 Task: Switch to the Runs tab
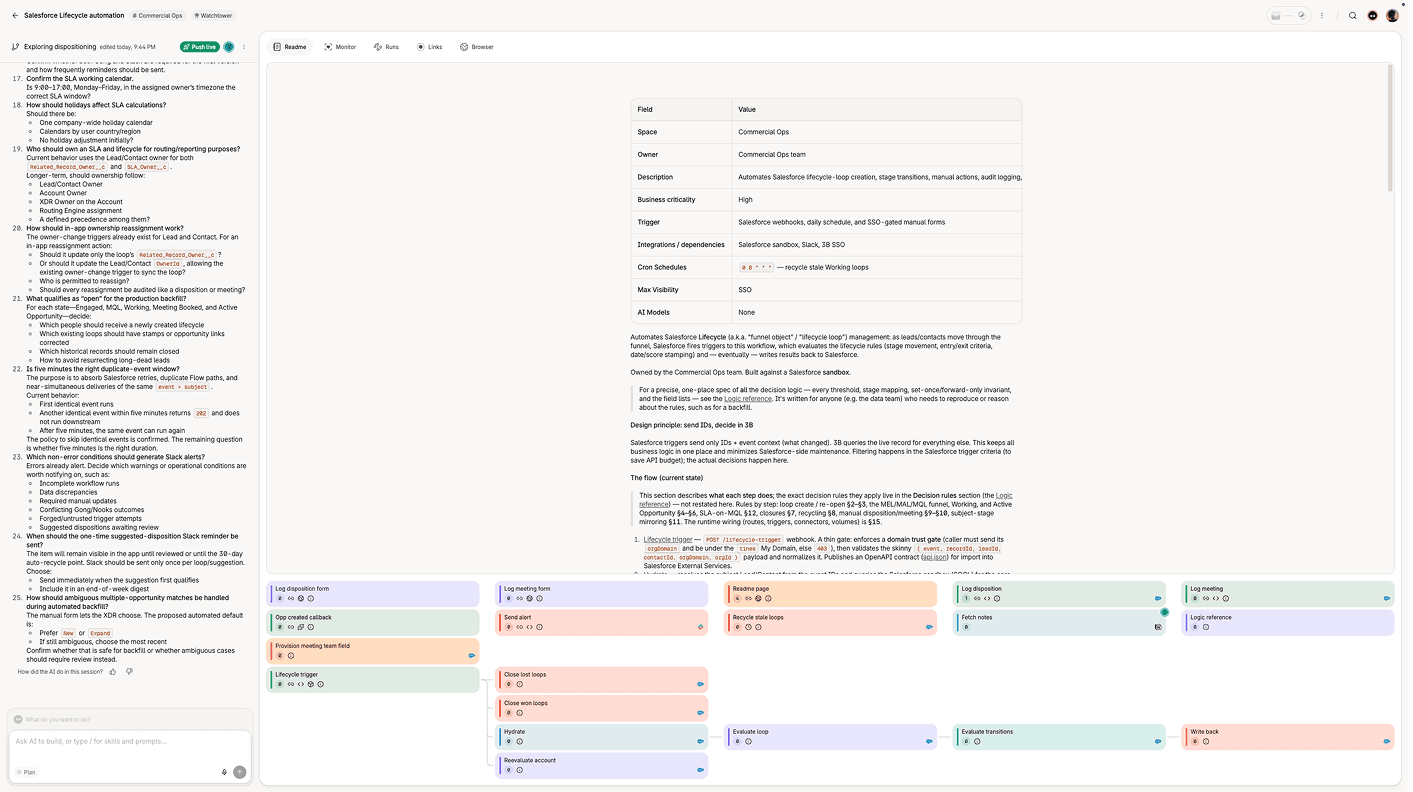(x=386, y=47)
